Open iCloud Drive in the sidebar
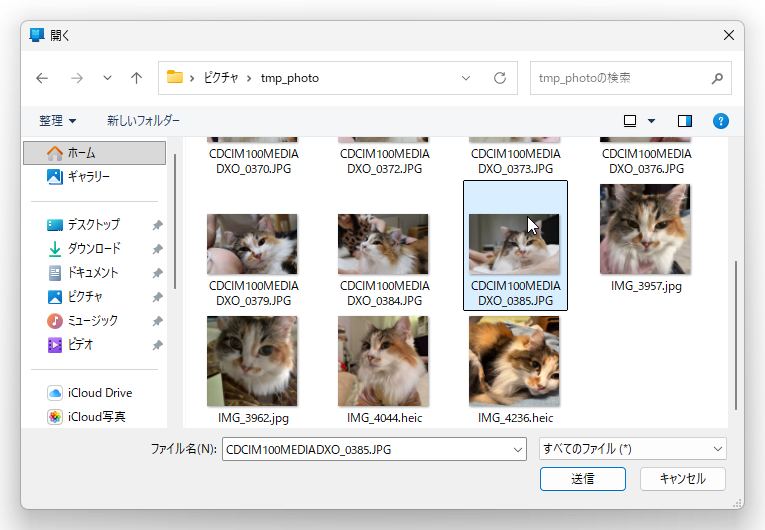Viewport: 765px width, 530px height. click(x=90, y=393)
